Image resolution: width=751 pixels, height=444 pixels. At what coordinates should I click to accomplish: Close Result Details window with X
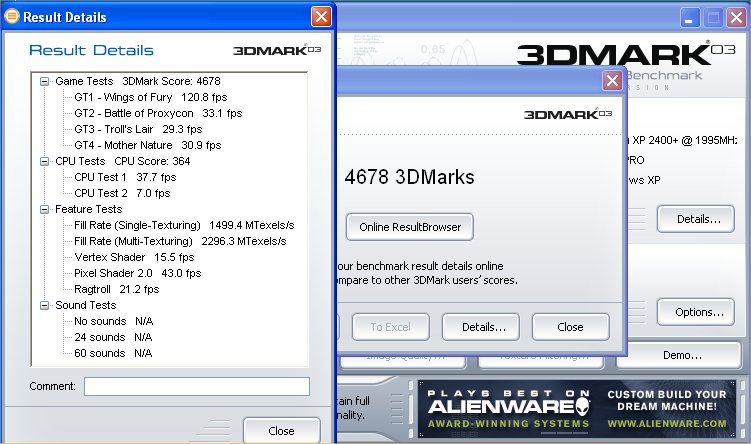[321, 17]
